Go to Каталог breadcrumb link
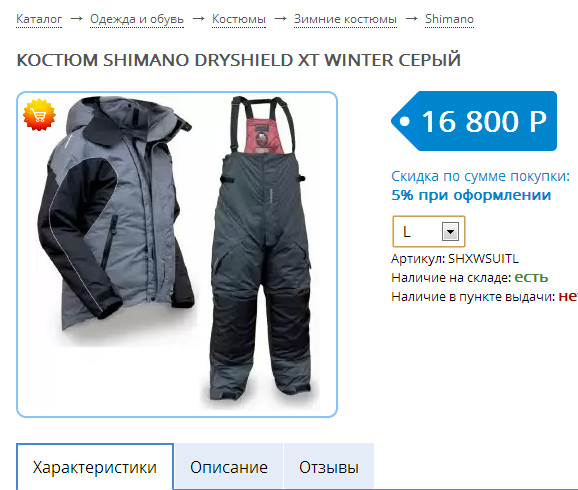 tap(39, 19)
